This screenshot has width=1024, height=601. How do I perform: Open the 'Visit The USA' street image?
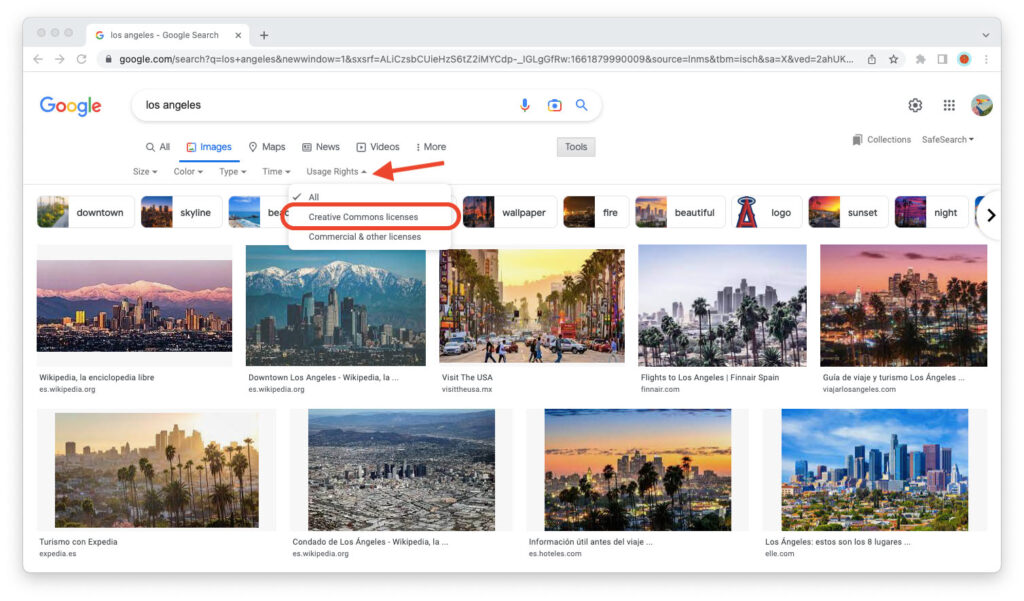coord(532,306)
